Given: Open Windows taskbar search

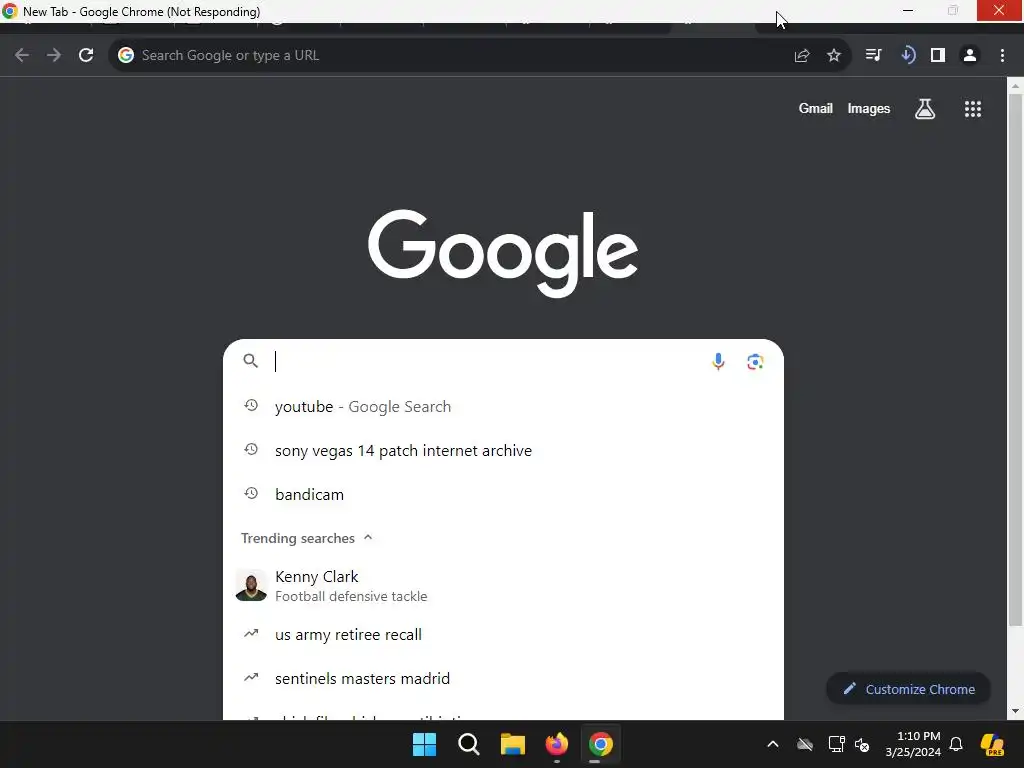Looking at the screenshot, I should 468,744.
